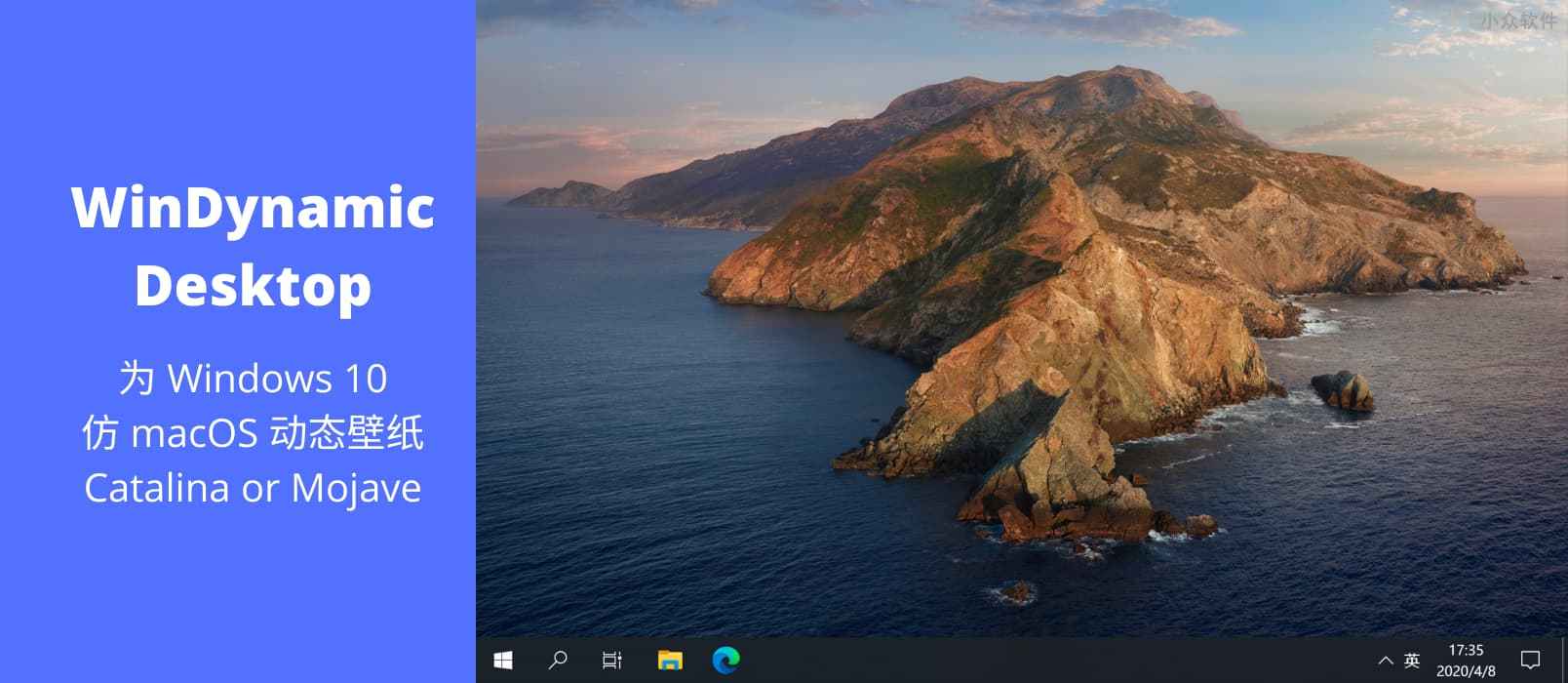Click the '仿 macOS 动态壁纸' text line
The width and height of the screenshot is (1568, 683).
(253, 433)
